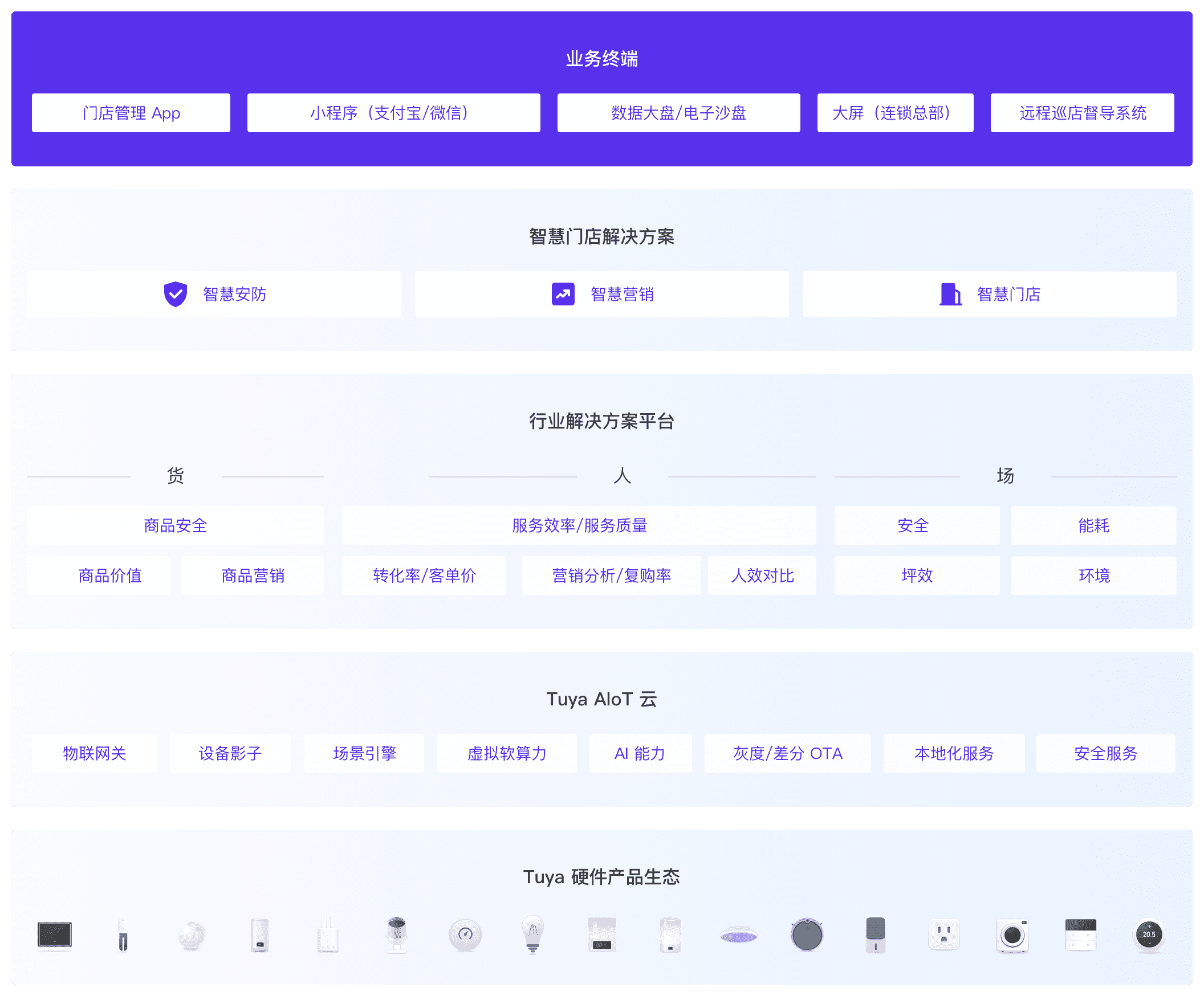Select the white water heater device icon
This screenshot has width=1204, height=996.
(x=260, y=935)
